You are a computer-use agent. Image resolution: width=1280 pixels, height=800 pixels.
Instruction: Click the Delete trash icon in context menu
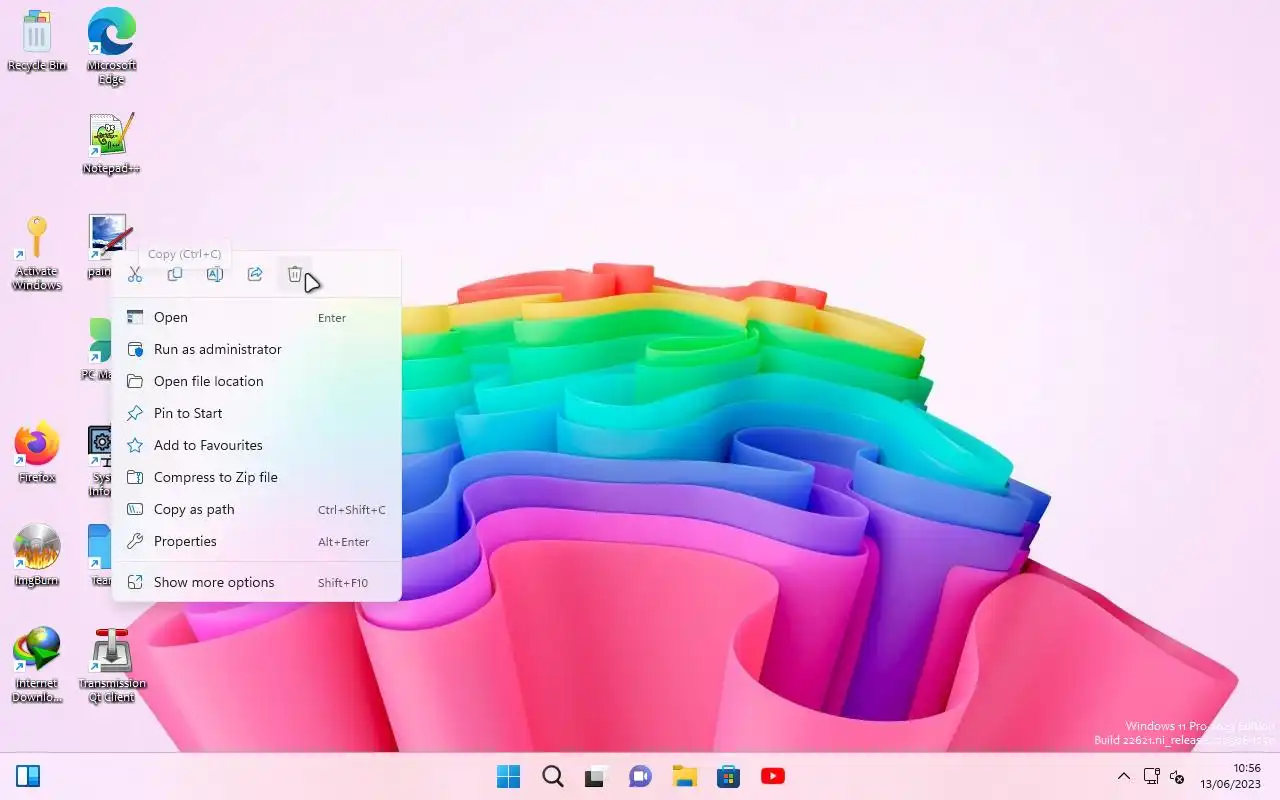[x=295, y=274]
